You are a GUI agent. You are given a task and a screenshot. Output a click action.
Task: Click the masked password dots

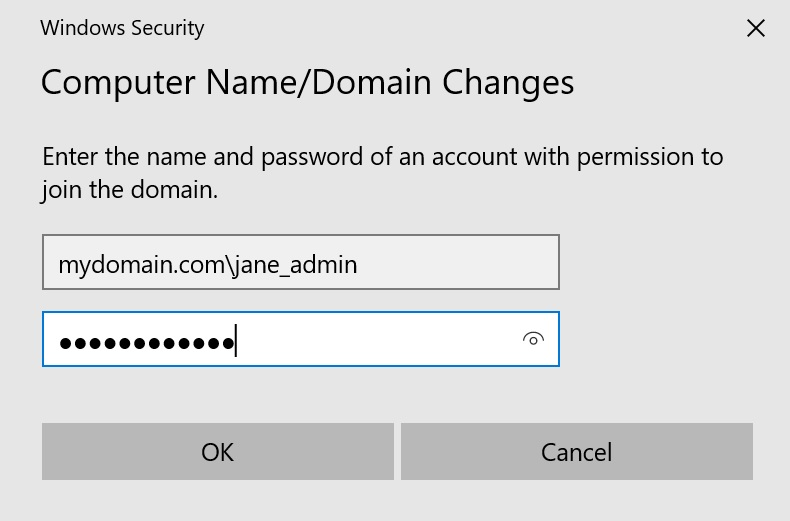point(146,343)
